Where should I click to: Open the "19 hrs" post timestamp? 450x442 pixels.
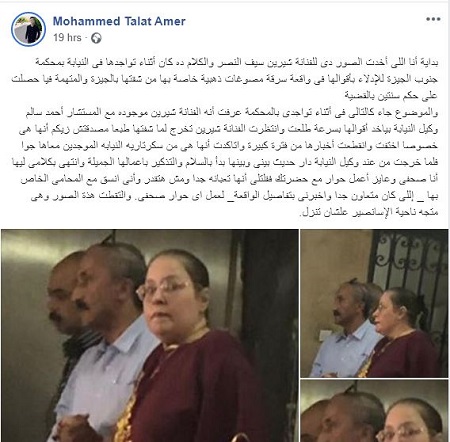[x=67, y=38]
